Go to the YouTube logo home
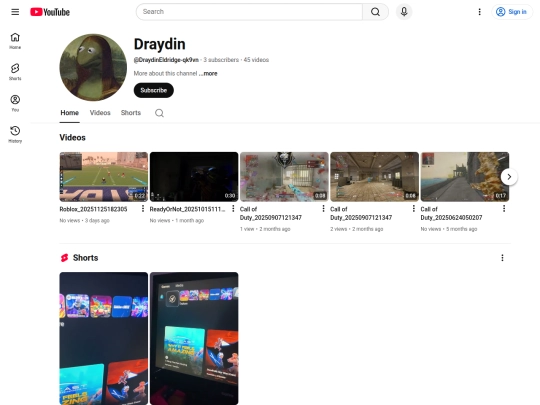Screen dimensions: 540x405 click(x=50, y=12)
